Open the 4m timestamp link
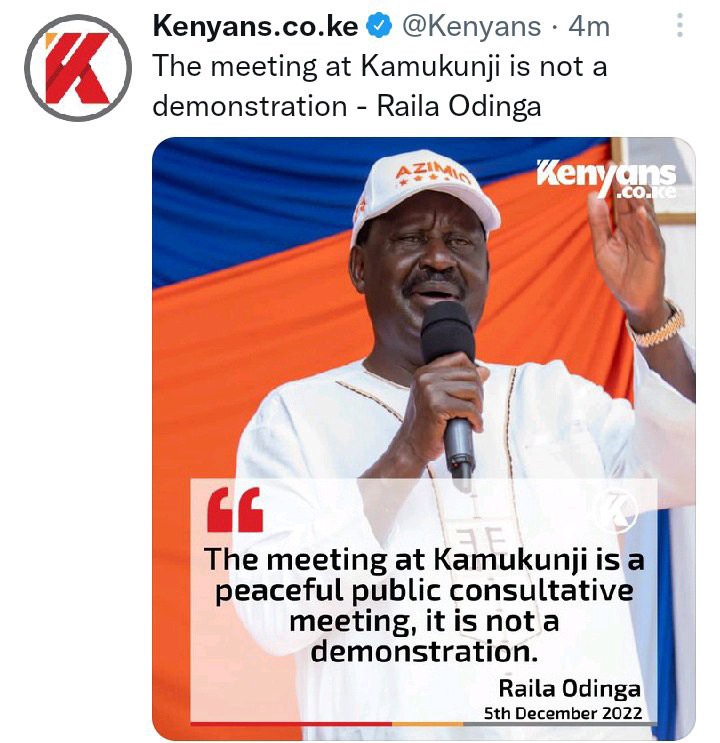The width and height of the screenshot is (720, 743). pos(589,26)
